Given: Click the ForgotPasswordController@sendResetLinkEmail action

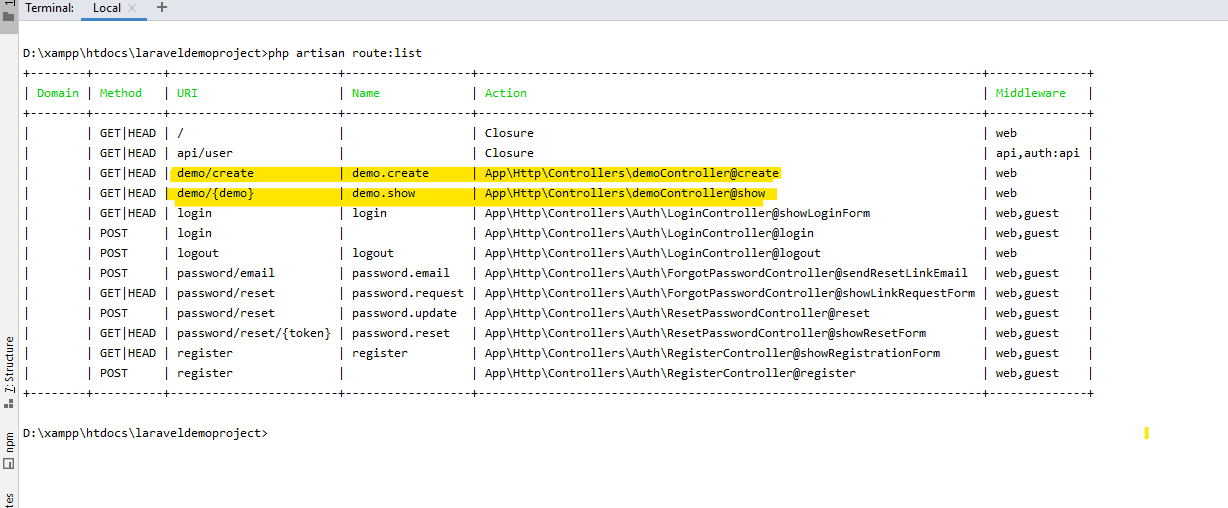Looking at the screenshot, I should pos(727,273).
